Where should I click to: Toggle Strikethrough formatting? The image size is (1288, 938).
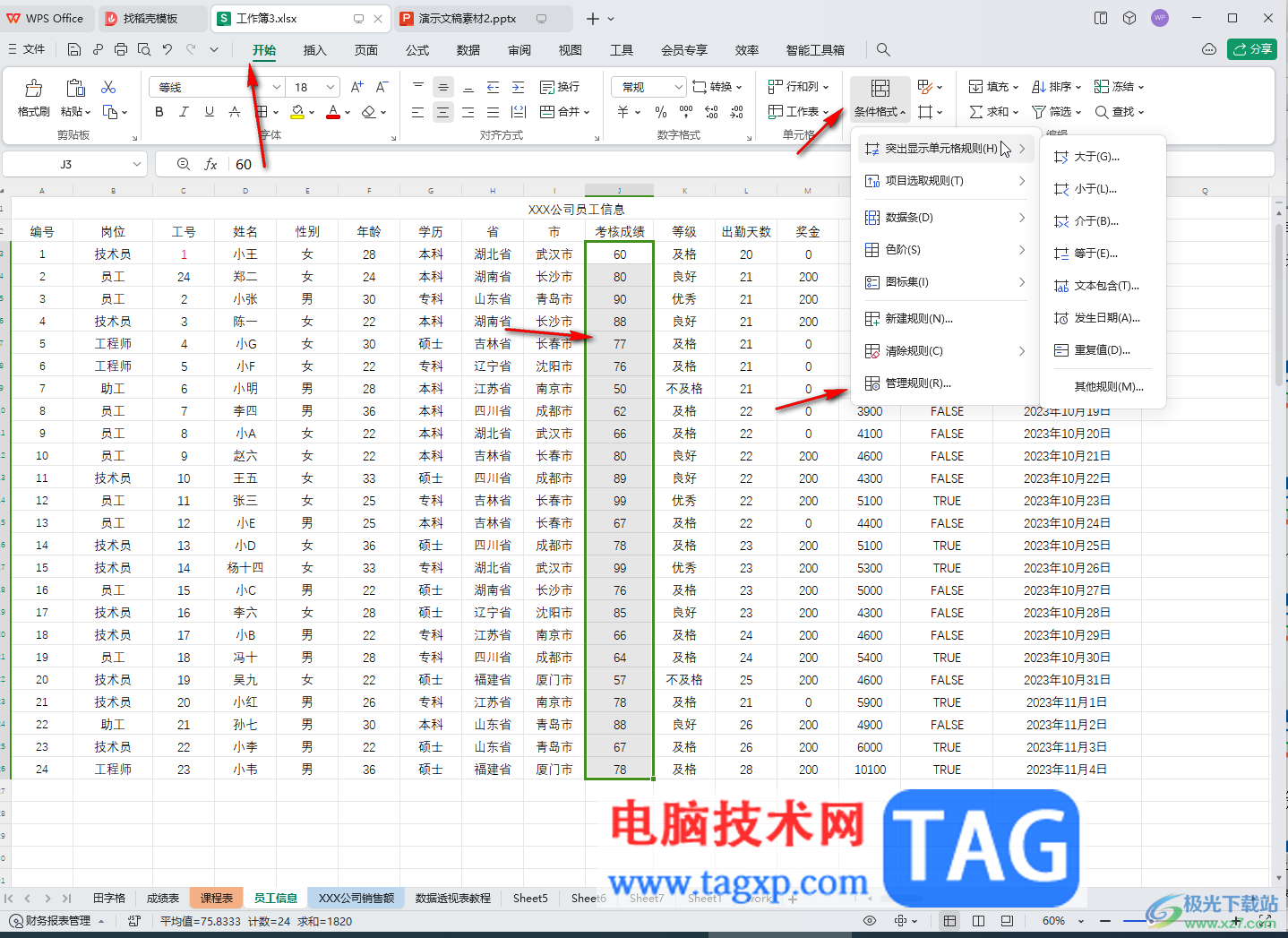point(235,112)
